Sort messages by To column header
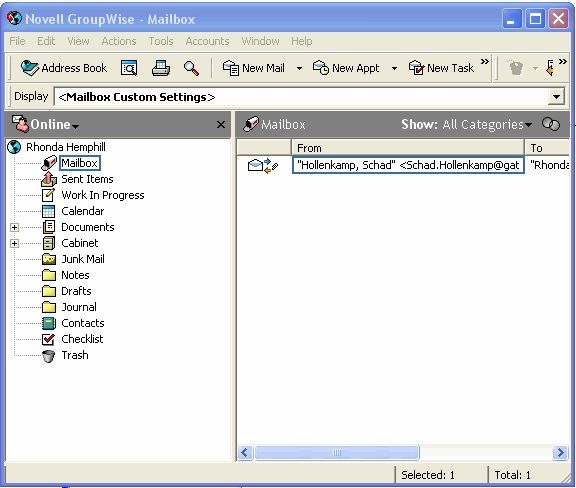The image size is (576, 488). coord(547,148)
